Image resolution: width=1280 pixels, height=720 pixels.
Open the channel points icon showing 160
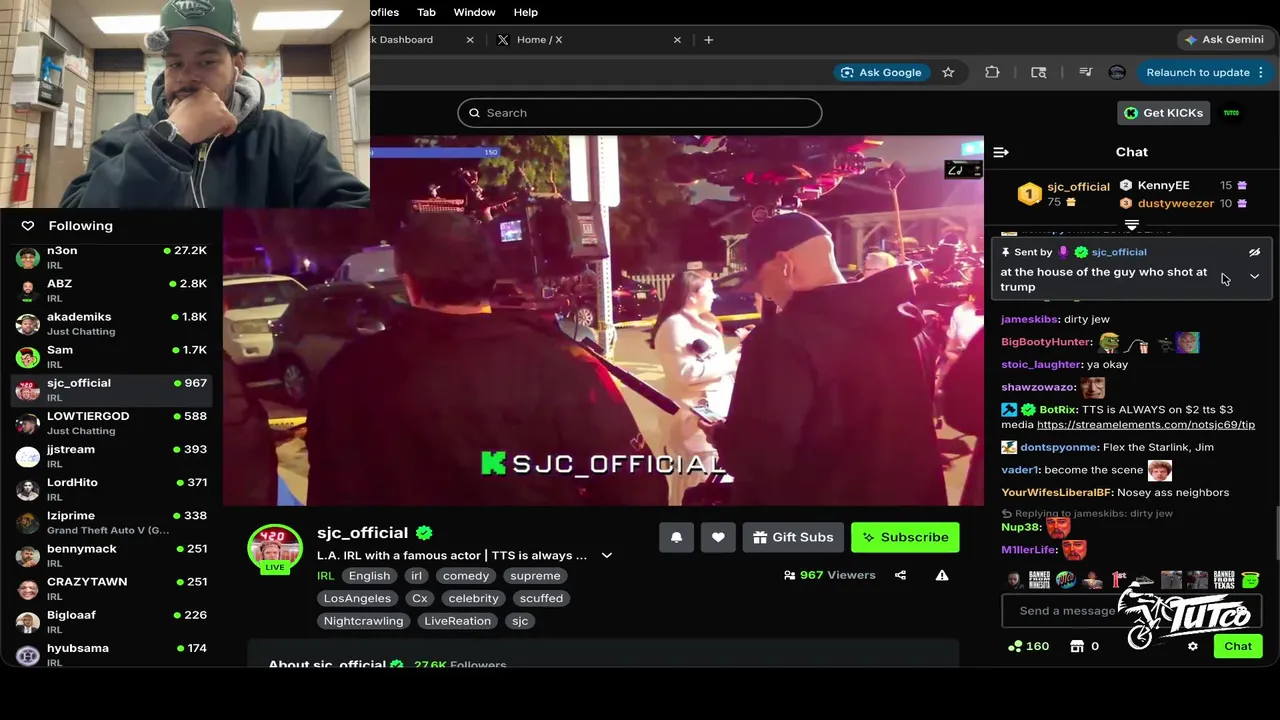tap(1028, 646)
